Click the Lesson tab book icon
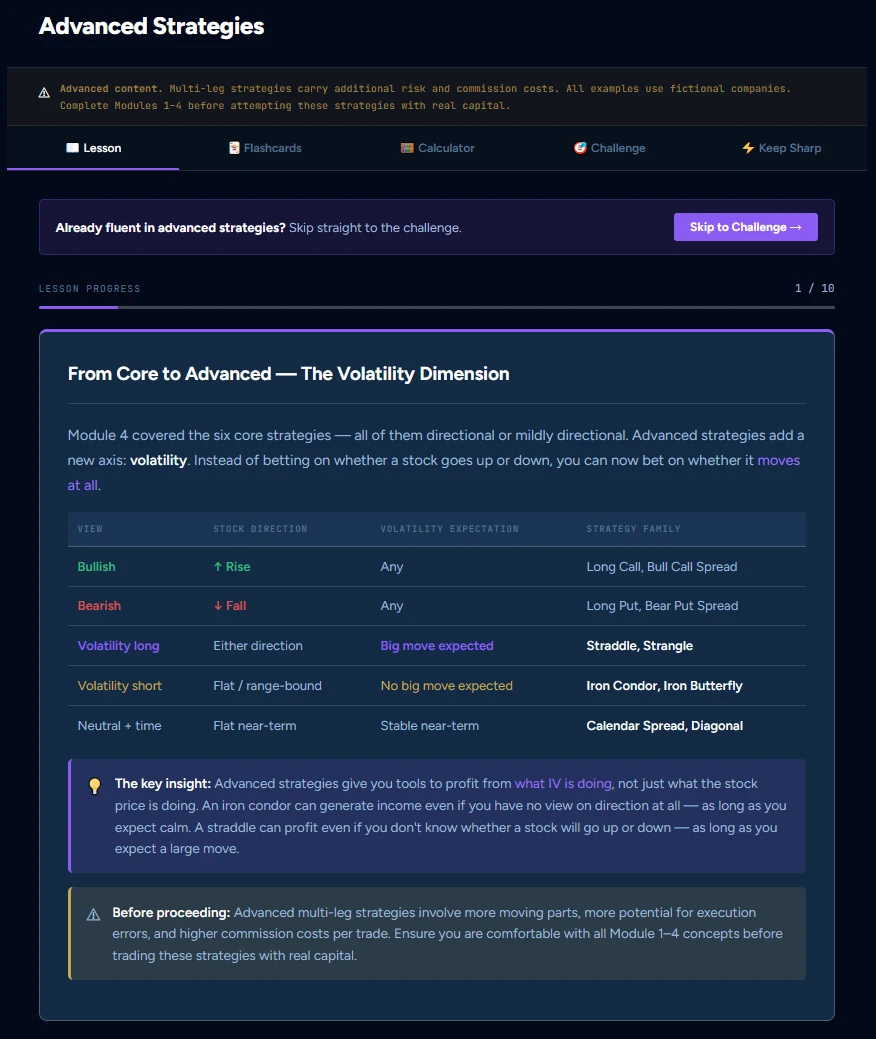 pyautogui.click(x=72, y=148)
